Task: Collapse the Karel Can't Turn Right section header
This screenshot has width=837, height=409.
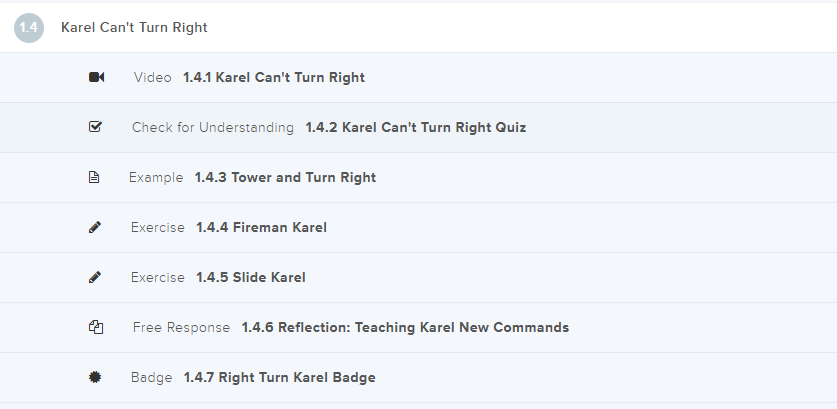Action: coord(134,28)
